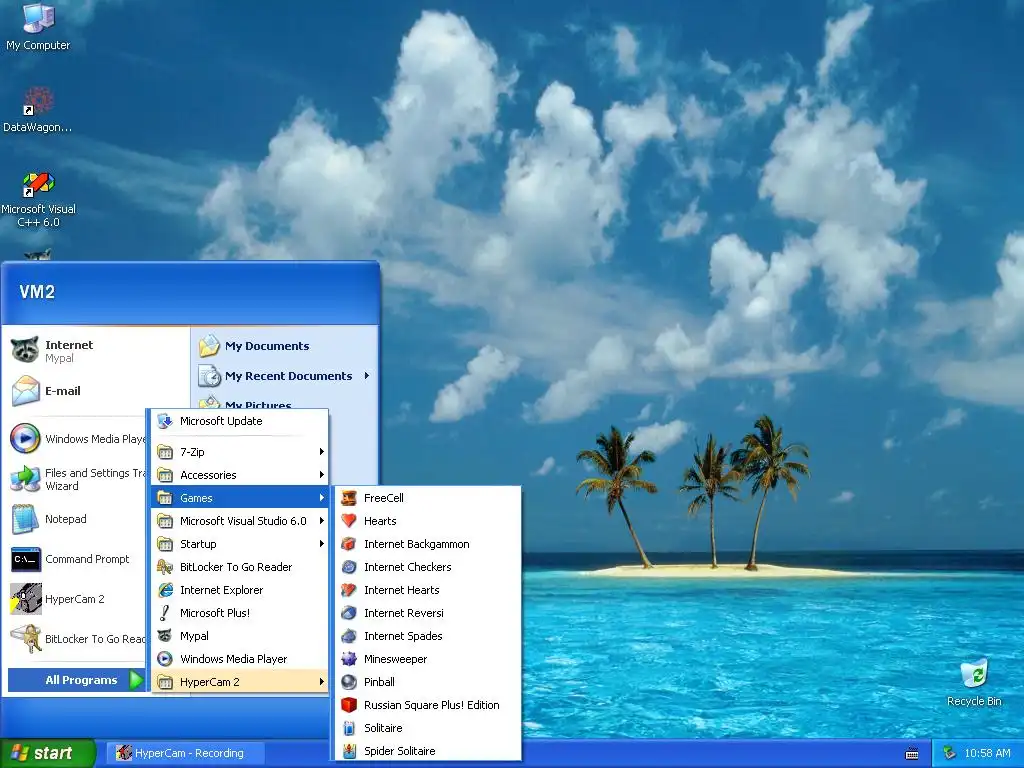The height and width of the screenshot is (768, 1024).
Task: Click the on-screen keyboard tray icon
Action: (912, 754)
